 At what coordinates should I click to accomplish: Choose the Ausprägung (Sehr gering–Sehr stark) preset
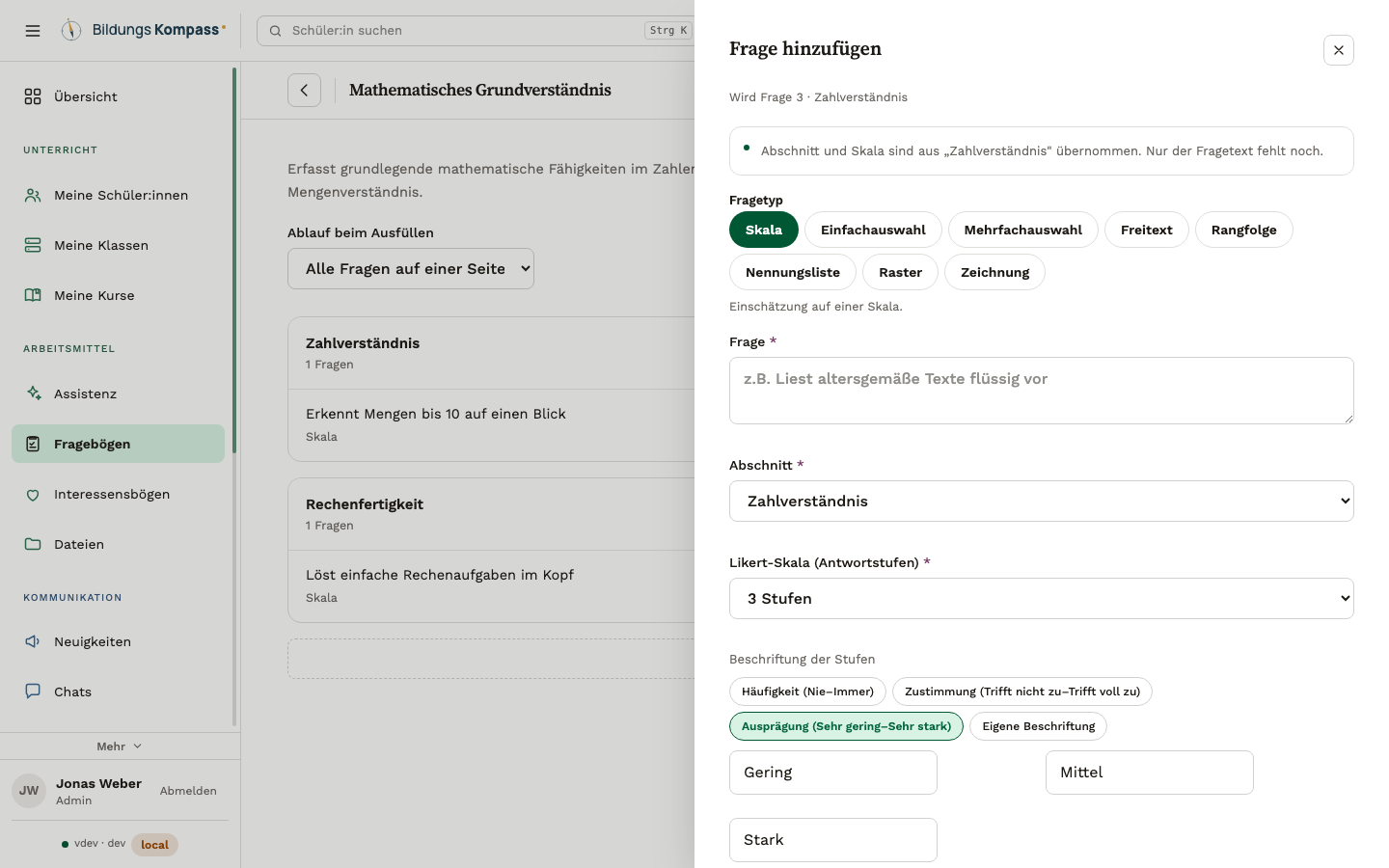click(x=846, y=726)
